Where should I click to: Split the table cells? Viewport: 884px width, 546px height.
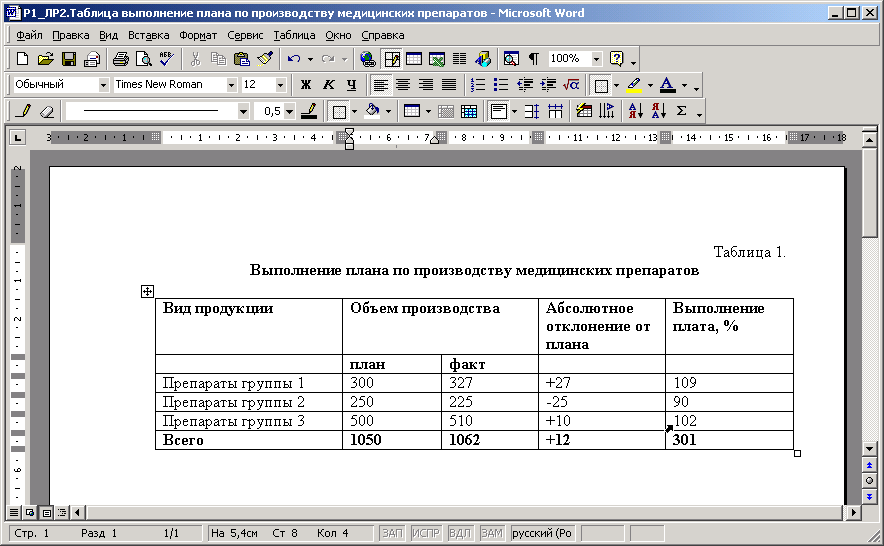coord(468,111)
